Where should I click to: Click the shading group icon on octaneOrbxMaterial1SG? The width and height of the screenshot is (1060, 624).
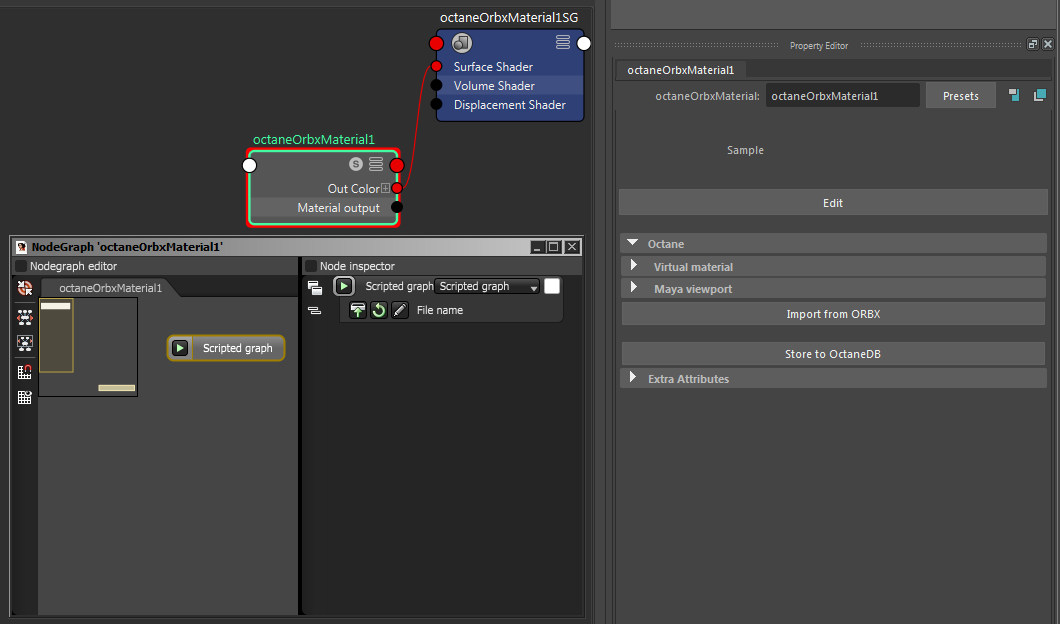[462, 43]
